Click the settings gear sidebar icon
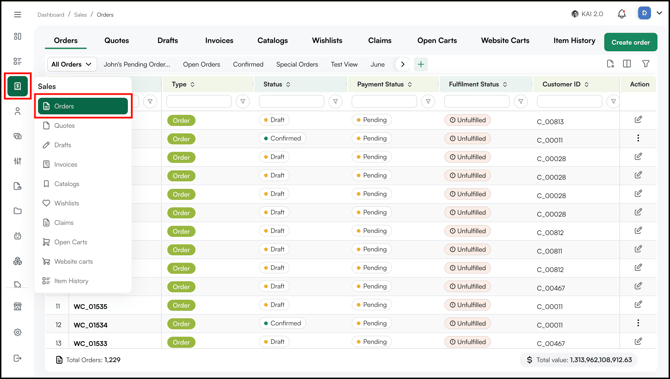Screen dimensions: 670x379 18,332
